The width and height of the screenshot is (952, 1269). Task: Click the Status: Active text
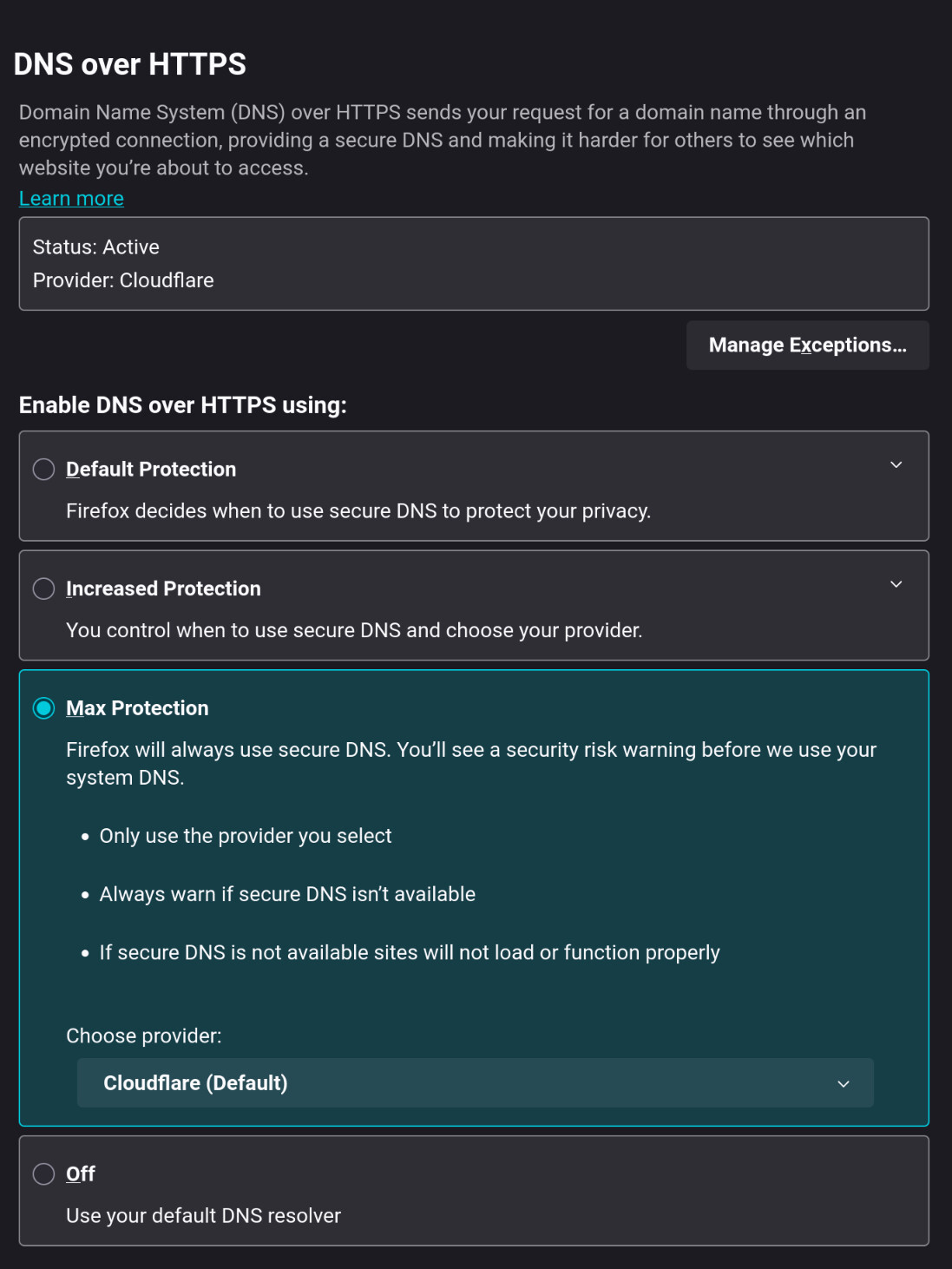point(96,247)
